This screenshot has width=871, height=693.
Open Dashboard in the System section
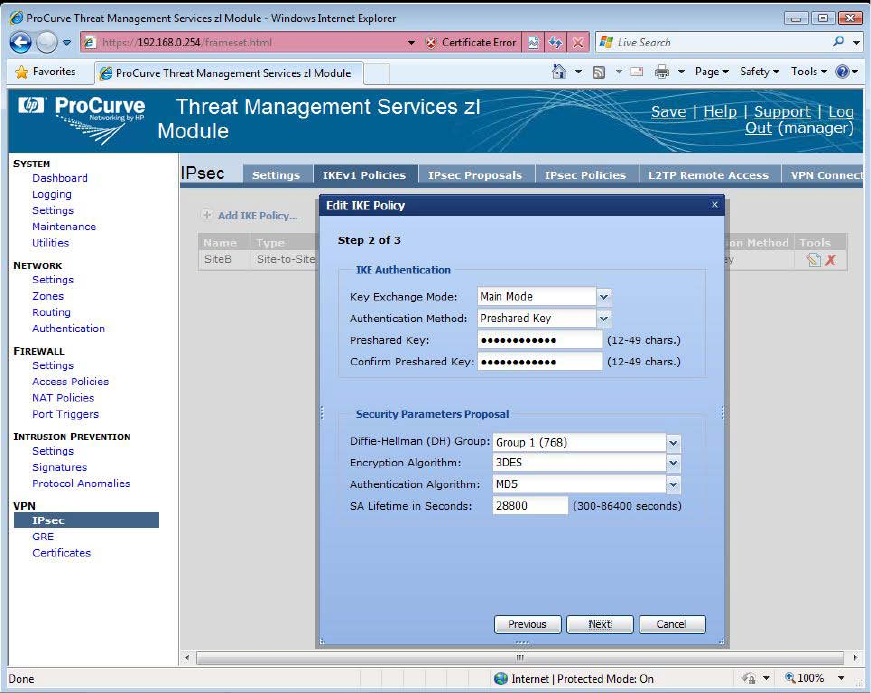click(x=60, y=178)
